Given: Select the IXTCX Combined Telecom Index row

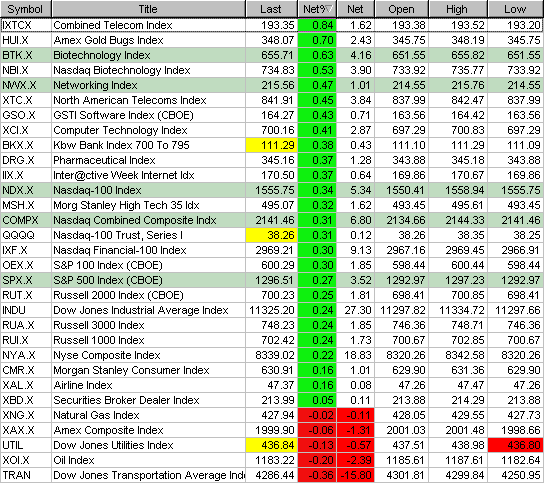Looking at the screenshot, I should point(272,25).
